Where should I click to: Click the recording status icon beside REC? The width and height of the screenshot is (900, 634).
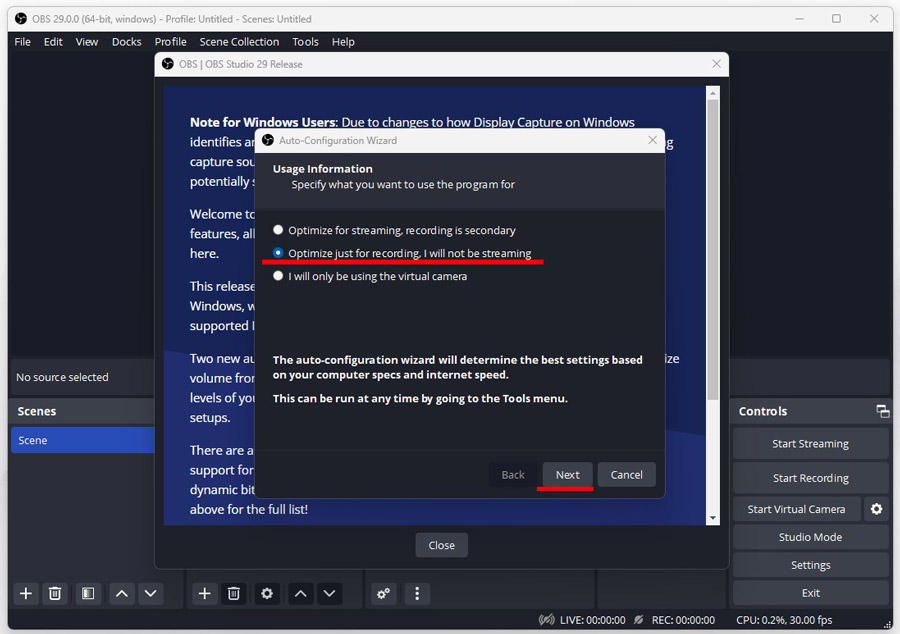[638, 620]
